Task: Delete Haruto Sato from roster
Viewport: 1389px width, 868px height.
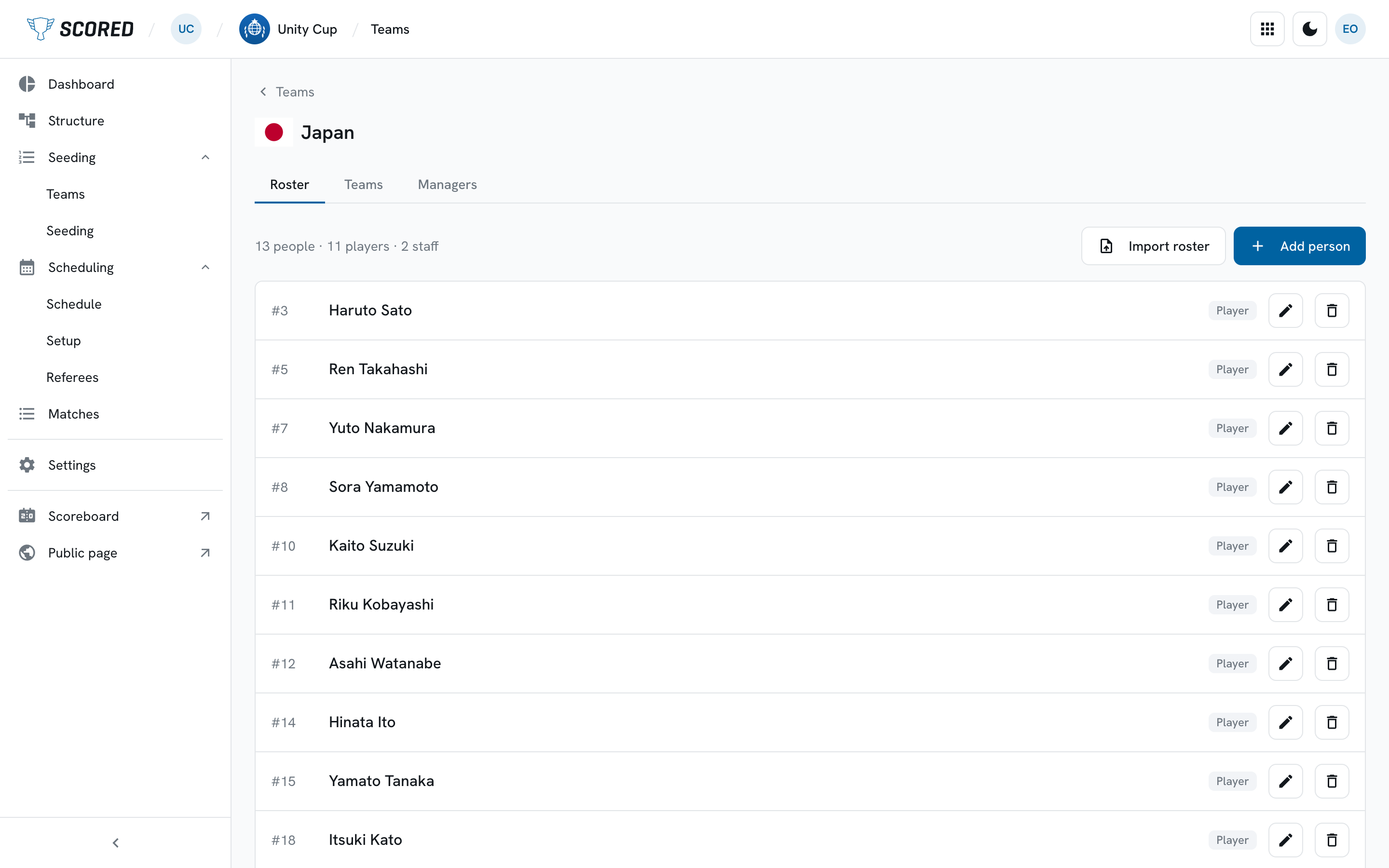Action: (1332, 311)
